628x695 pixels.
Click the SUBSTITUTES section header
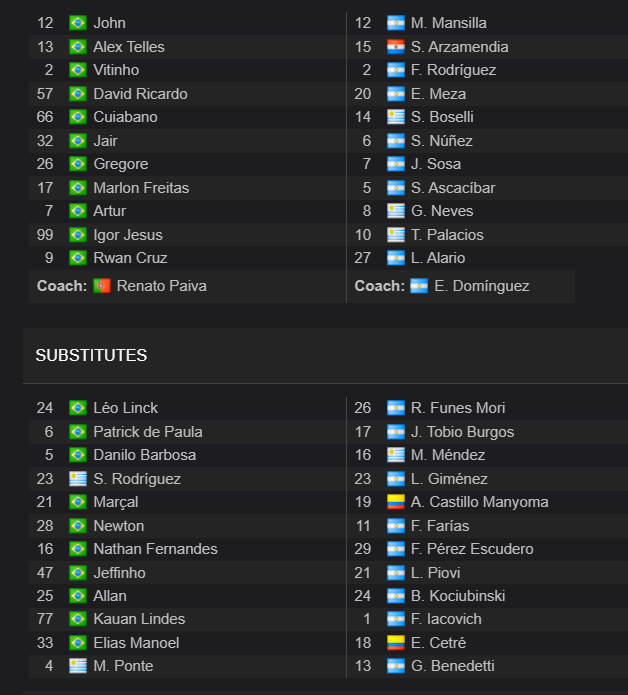pos(91,355)
